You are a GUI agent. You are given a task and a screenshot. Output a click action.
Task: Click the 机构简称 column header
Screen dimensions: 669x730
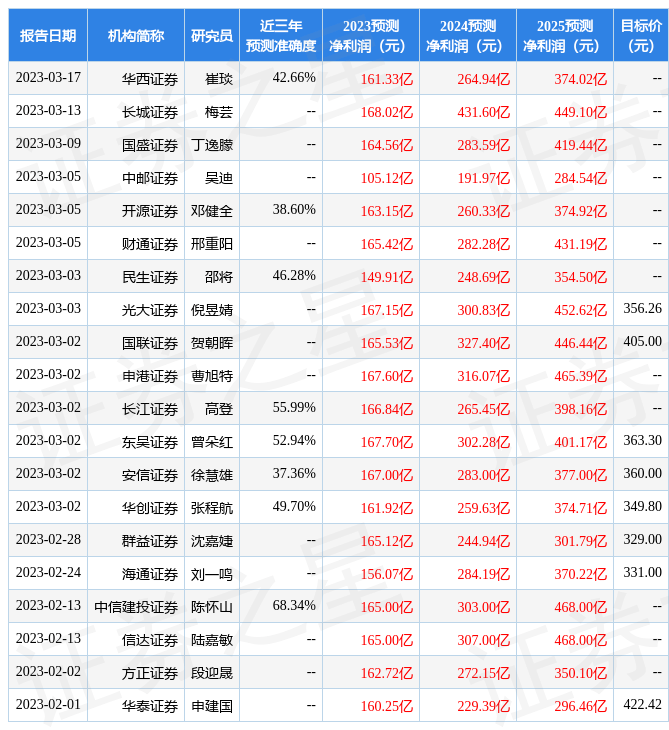(x=136, y=35)
